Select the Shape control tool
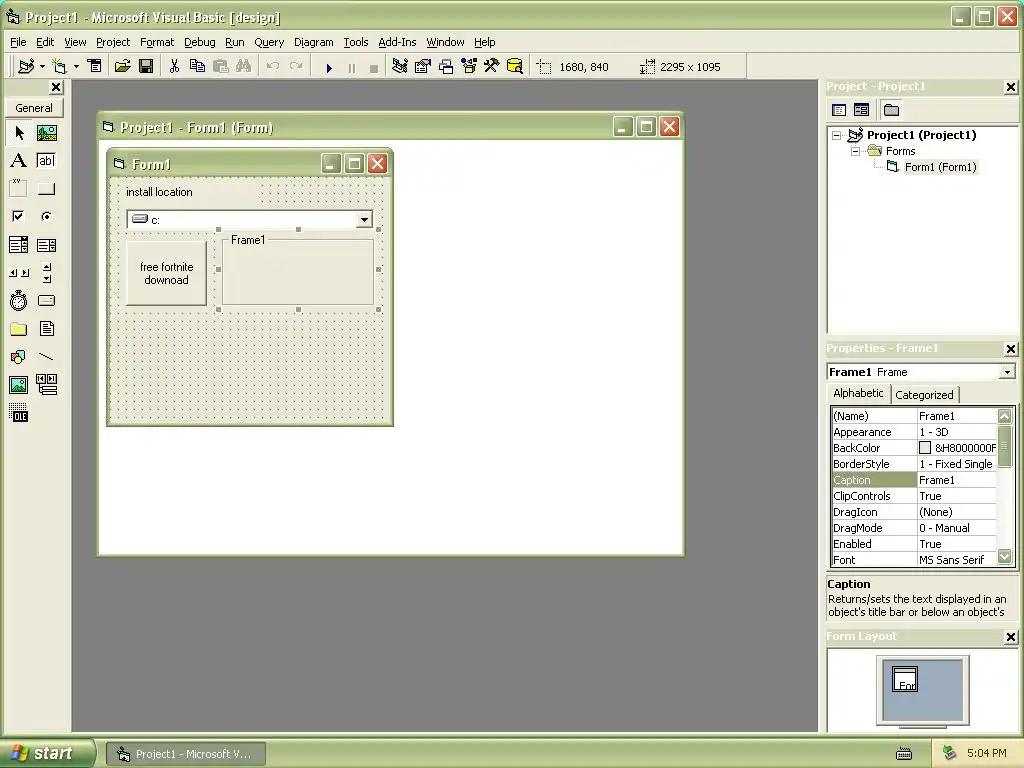Screen dimensions: 1024x768 click(x=18, y=357)
